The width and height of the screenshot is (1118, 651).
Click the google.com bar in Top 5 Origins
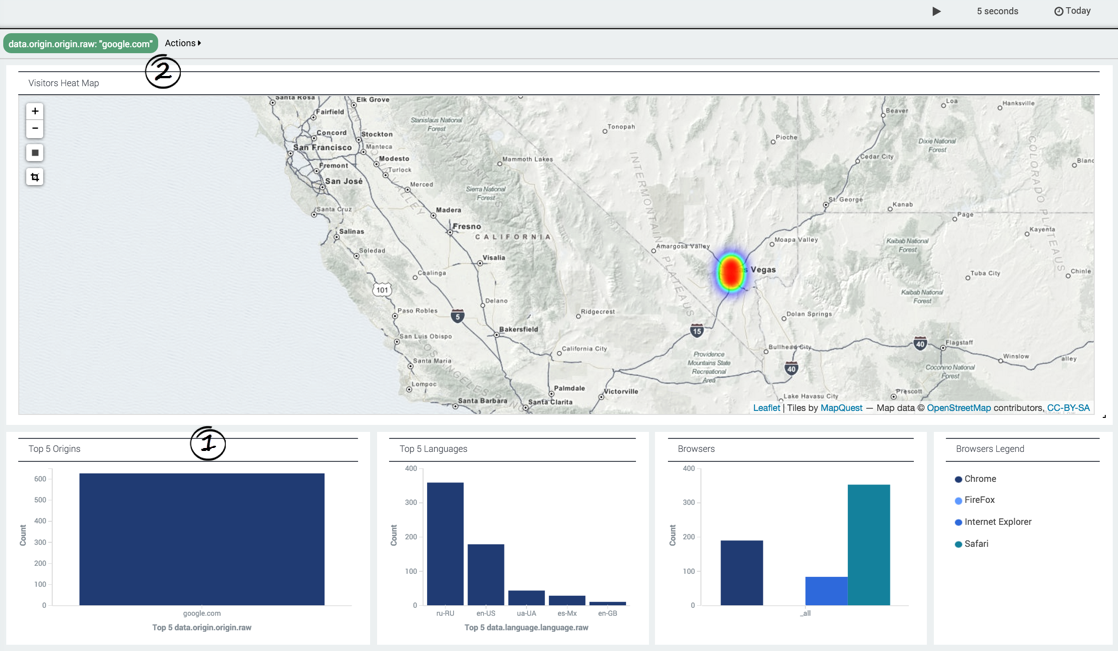pyautogui.click(x=202, y=539)
